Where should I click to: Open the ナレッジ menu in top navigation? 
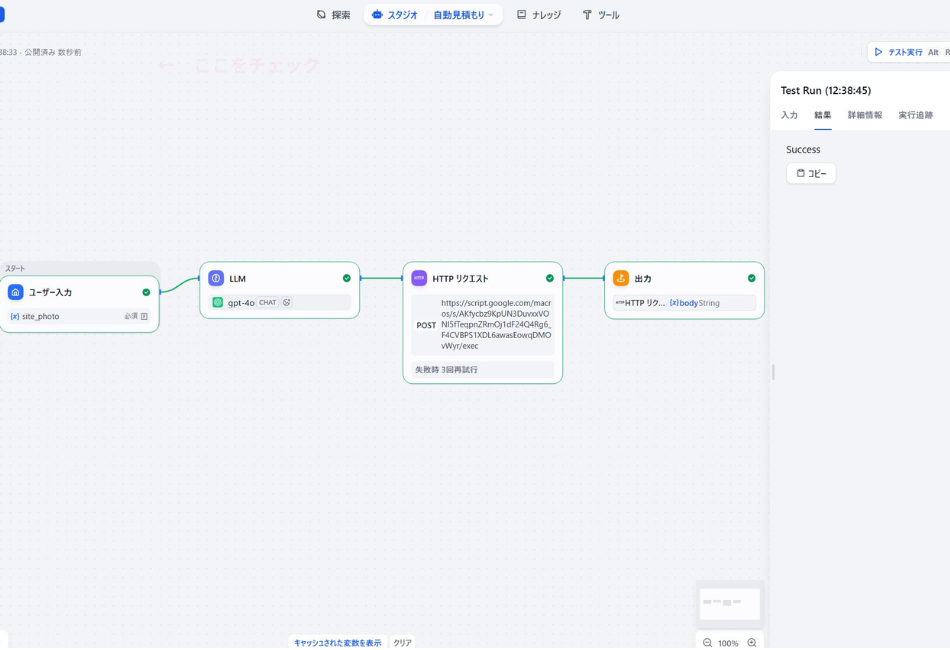coord(539,15)
